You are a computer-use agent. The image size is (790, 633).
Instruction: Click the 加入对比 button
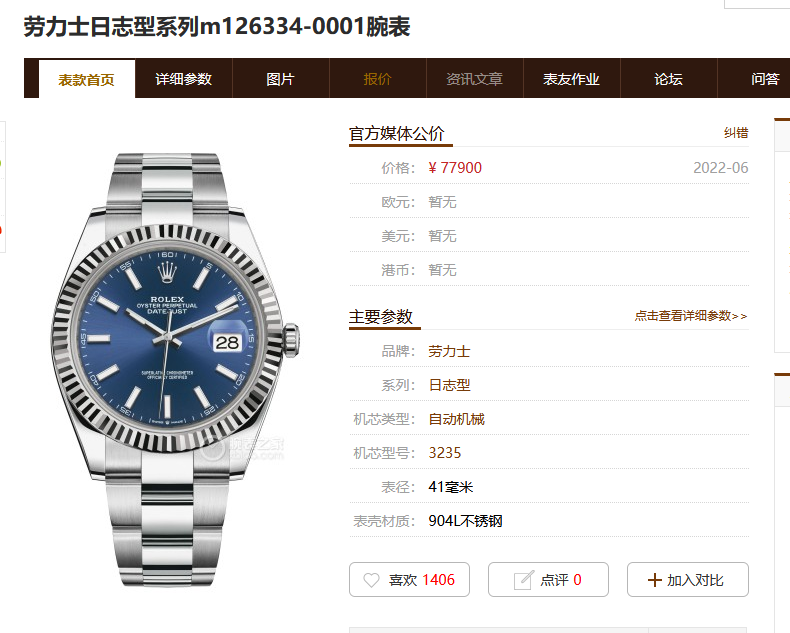pos(688,580)
